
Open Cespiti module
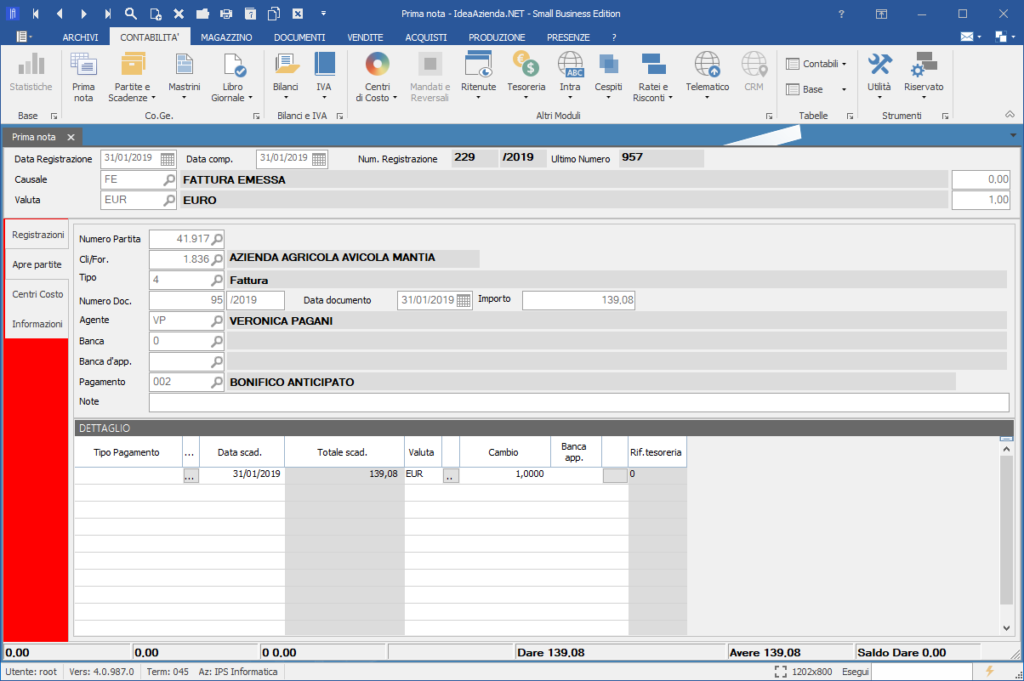coord(608,76)
